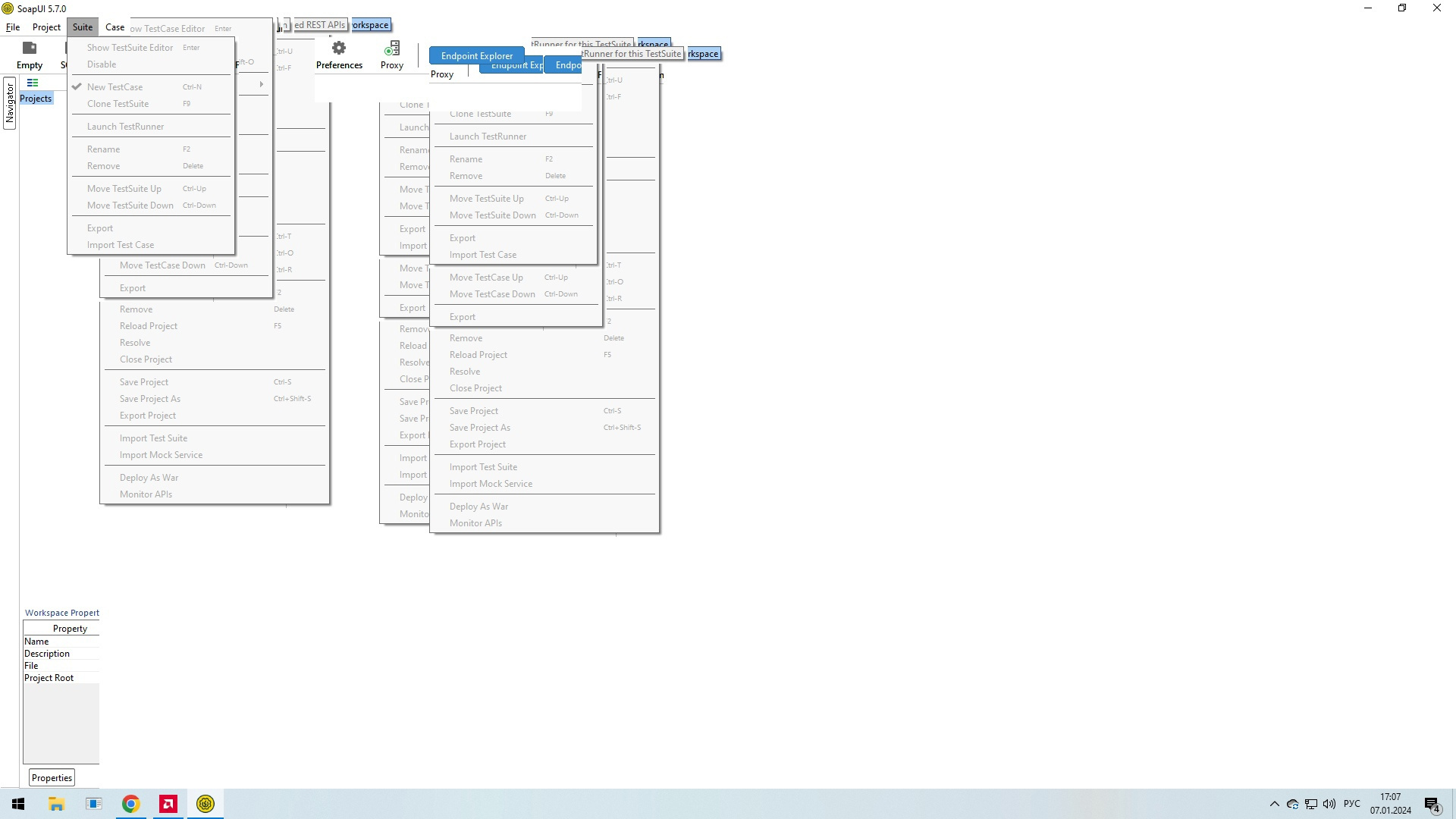Toggle the vertical Navigator tab

(9, 103)
